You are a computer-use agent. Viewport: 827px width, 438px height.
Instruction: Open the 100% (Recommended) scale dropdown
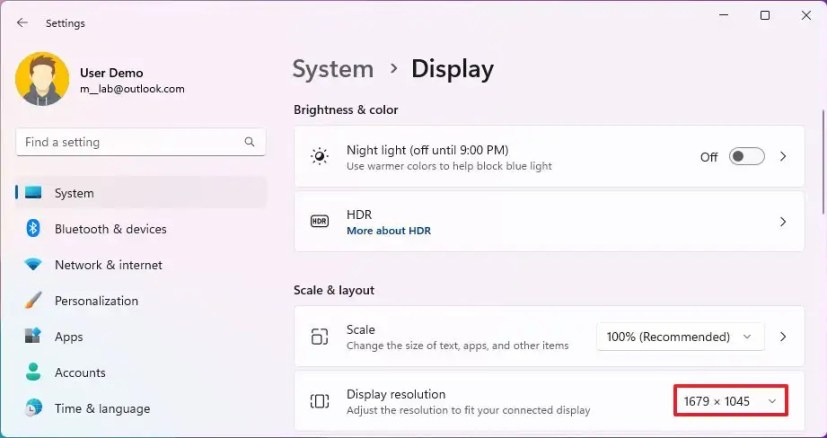(x=680, y=337)
